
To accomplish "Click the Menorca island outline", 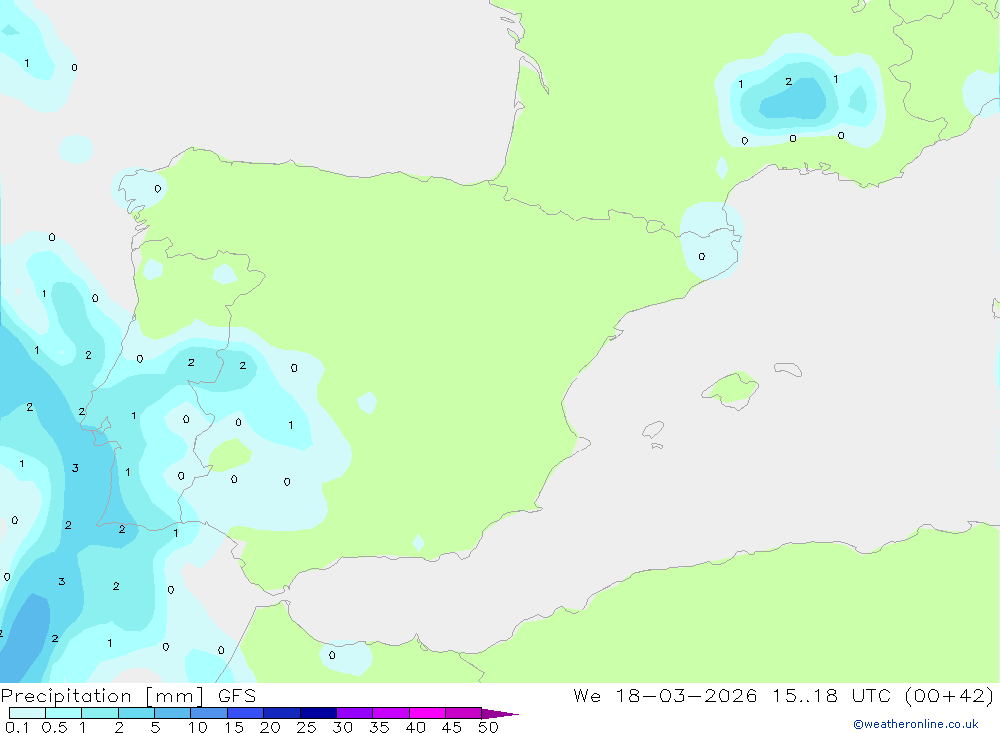I will pos(788,369).
